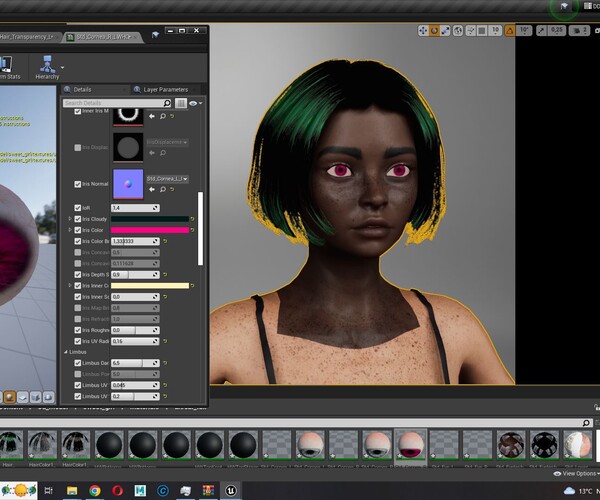Image resolution: width=600 pixels, height=500 pixels.
Task: Open Google Chrome from the taskbar
Action: tap(95, 490)
